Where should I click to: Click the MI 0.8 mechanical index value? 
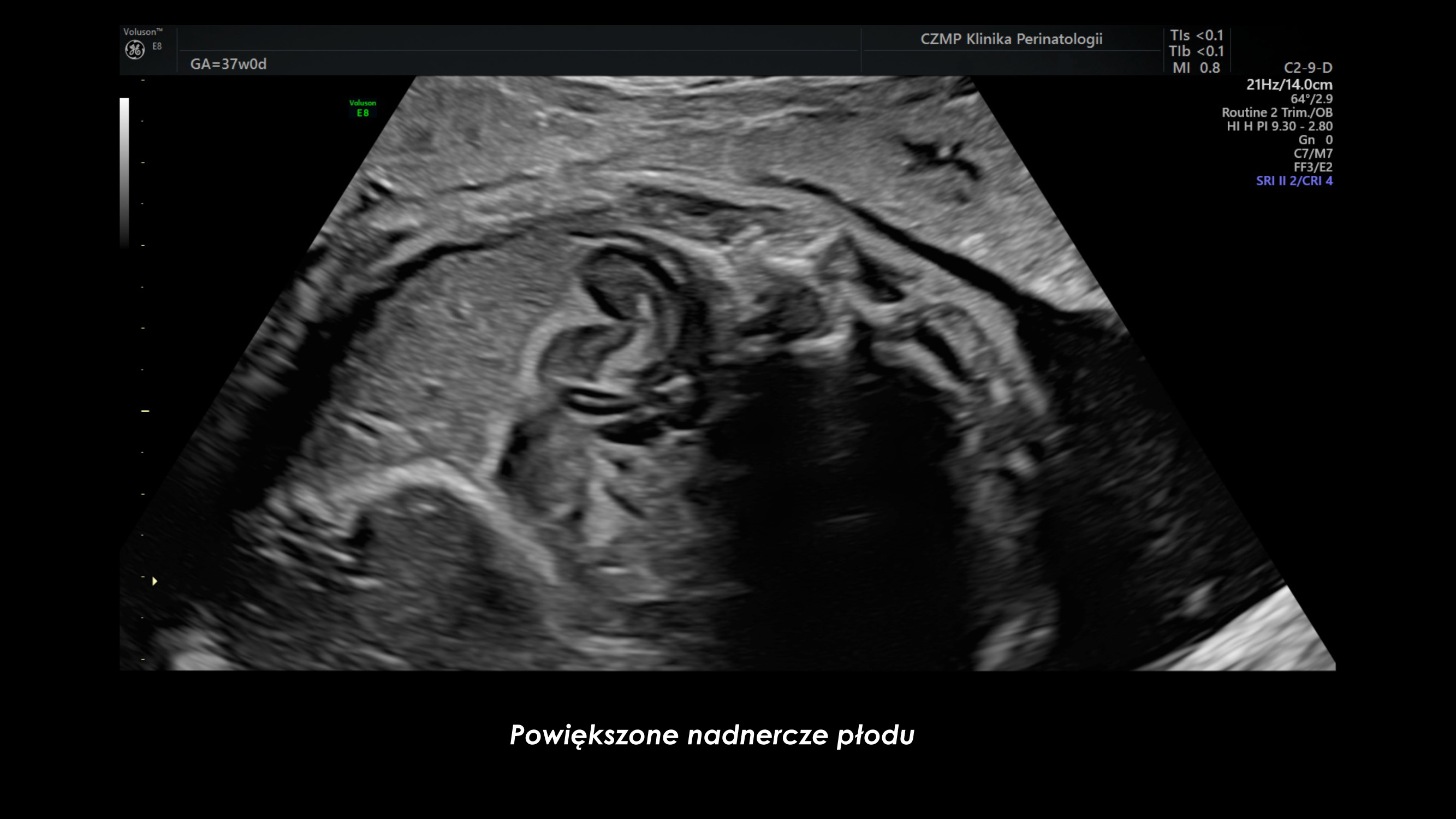[x=1196, y=68]
